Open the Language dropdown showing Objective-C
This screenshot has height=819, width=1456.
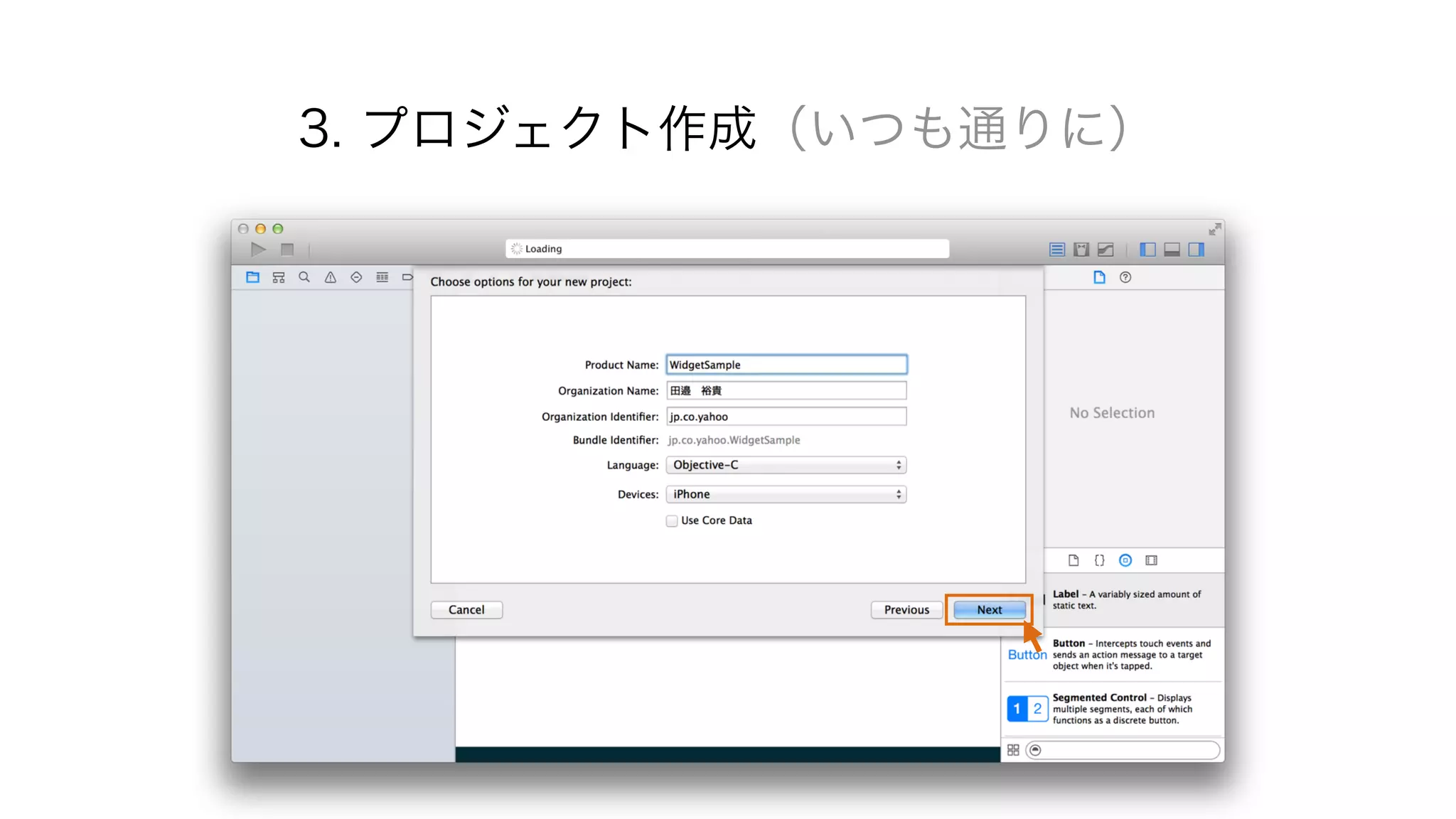pyautogui.click(x=786, y=465)
